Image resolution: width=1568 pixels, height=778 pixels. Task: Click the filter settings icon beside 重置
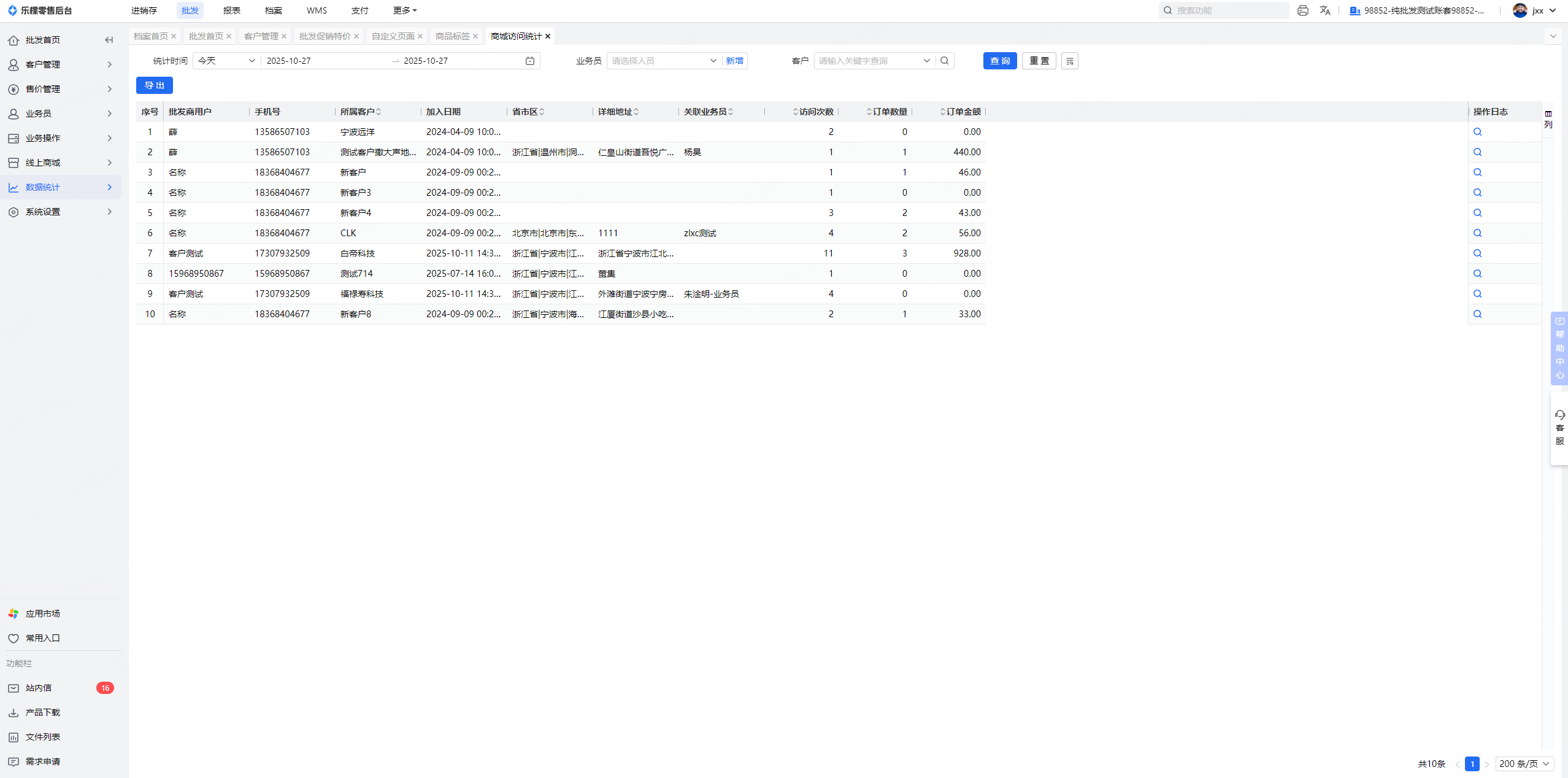click(1069, 61)
